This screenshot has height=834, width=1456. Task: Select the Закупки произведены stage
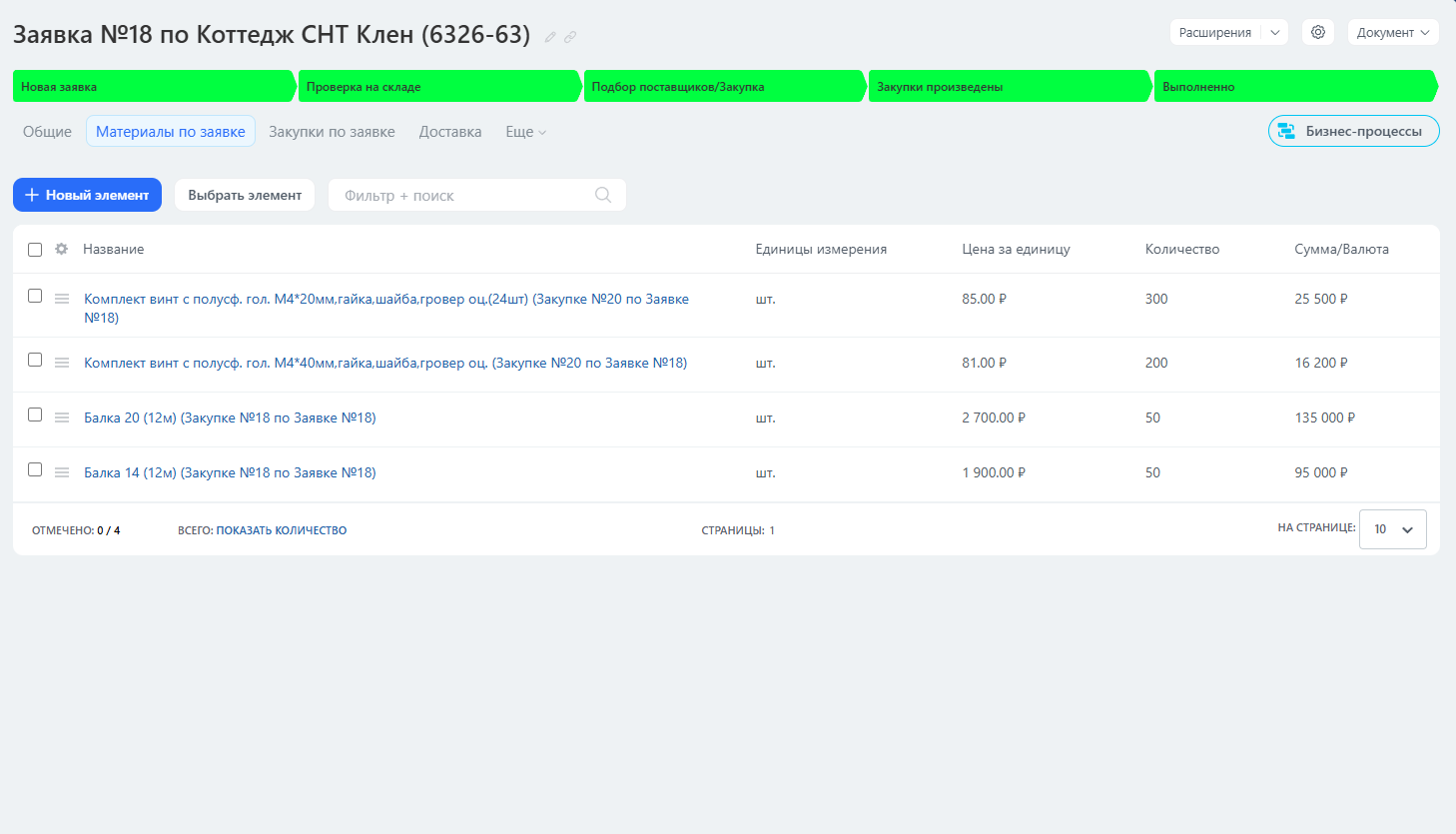click(1009, 87)
